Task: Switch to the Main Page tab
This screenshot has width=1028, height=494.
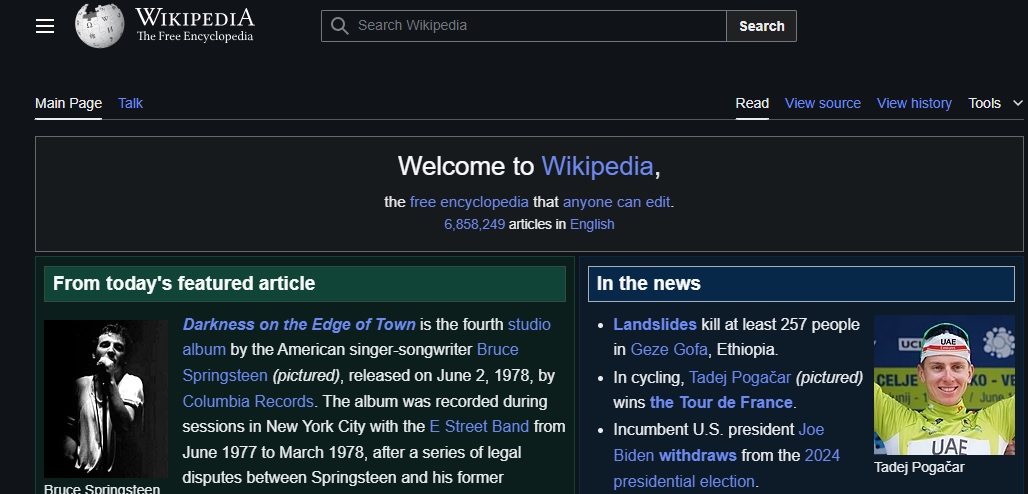Action: (x=68, y=103)
